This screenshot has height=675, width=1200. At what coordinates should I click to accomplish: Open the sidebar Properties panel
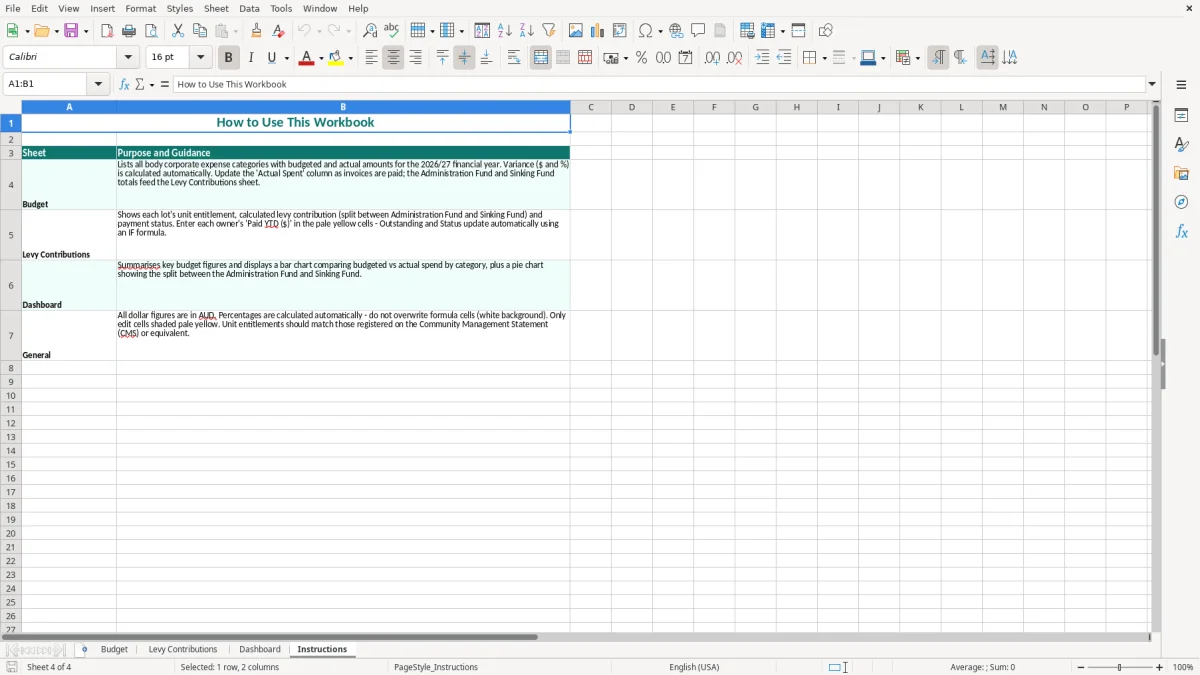[1181, 116]
